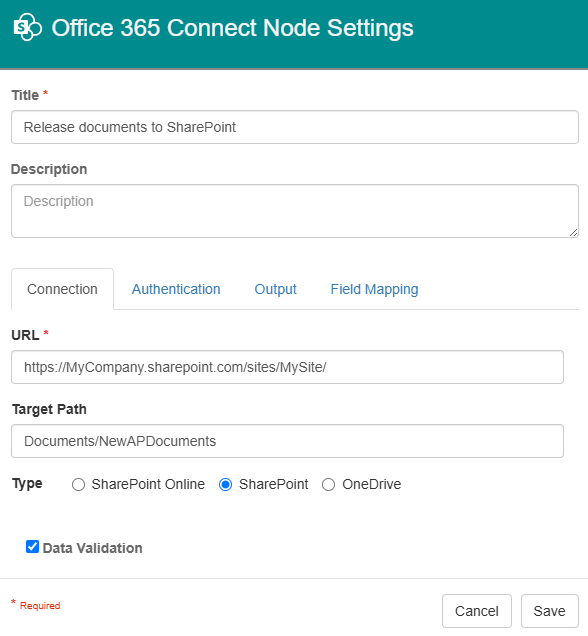The image size is (588, 636).
Task: Pick the OneDrive type radio button
Action: click(328, 484)
